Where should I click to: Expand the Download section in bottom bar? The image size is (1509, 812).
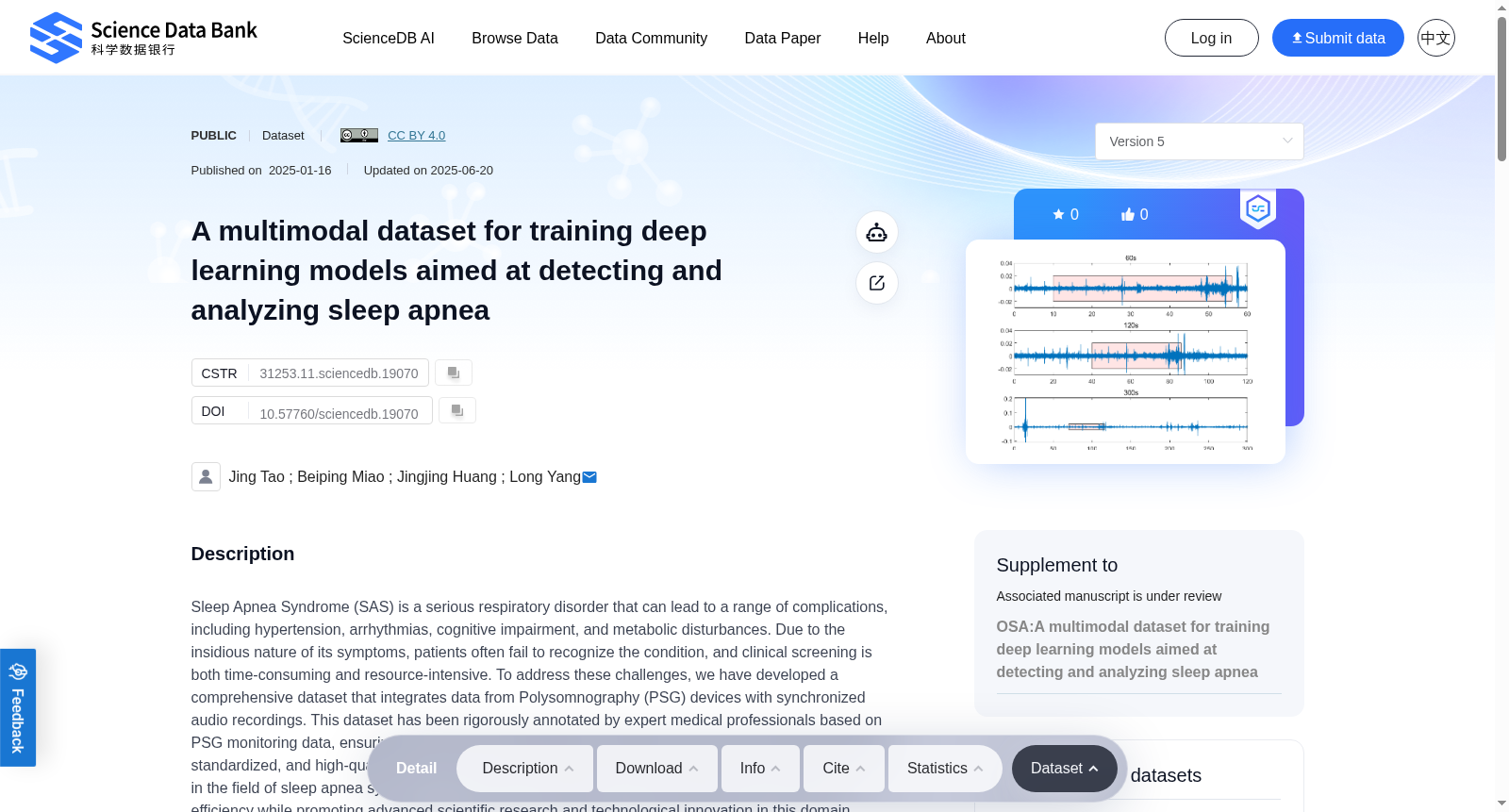(657, 769)
